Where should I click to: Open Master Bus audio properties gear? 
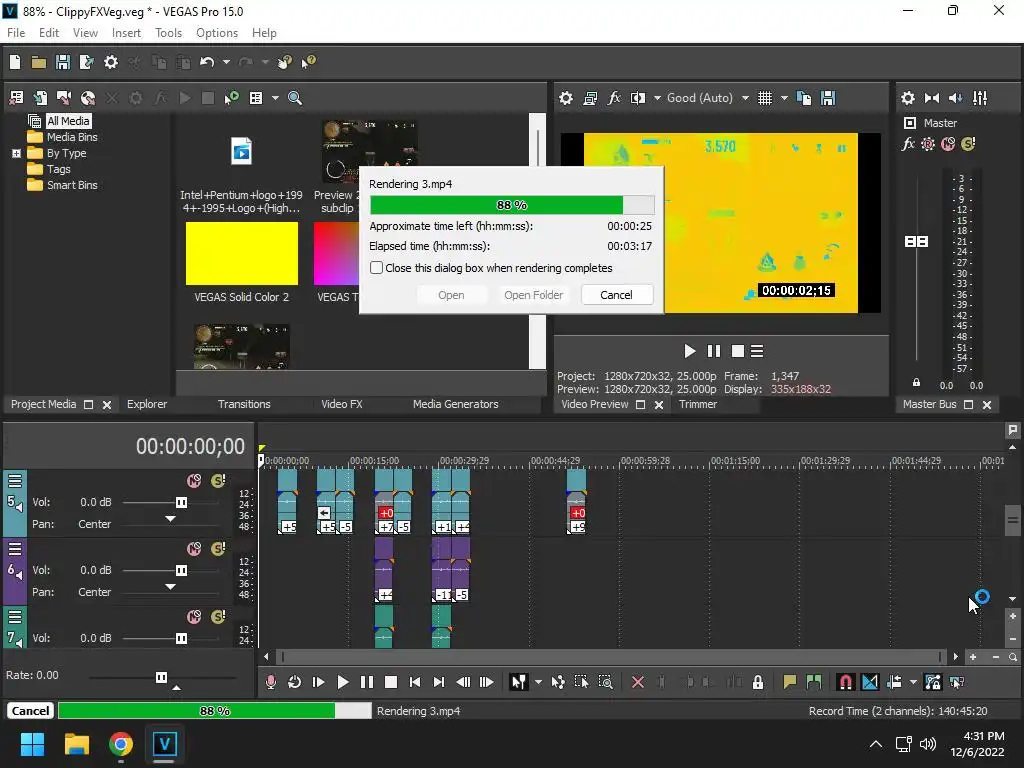click(x=908, y=98)
